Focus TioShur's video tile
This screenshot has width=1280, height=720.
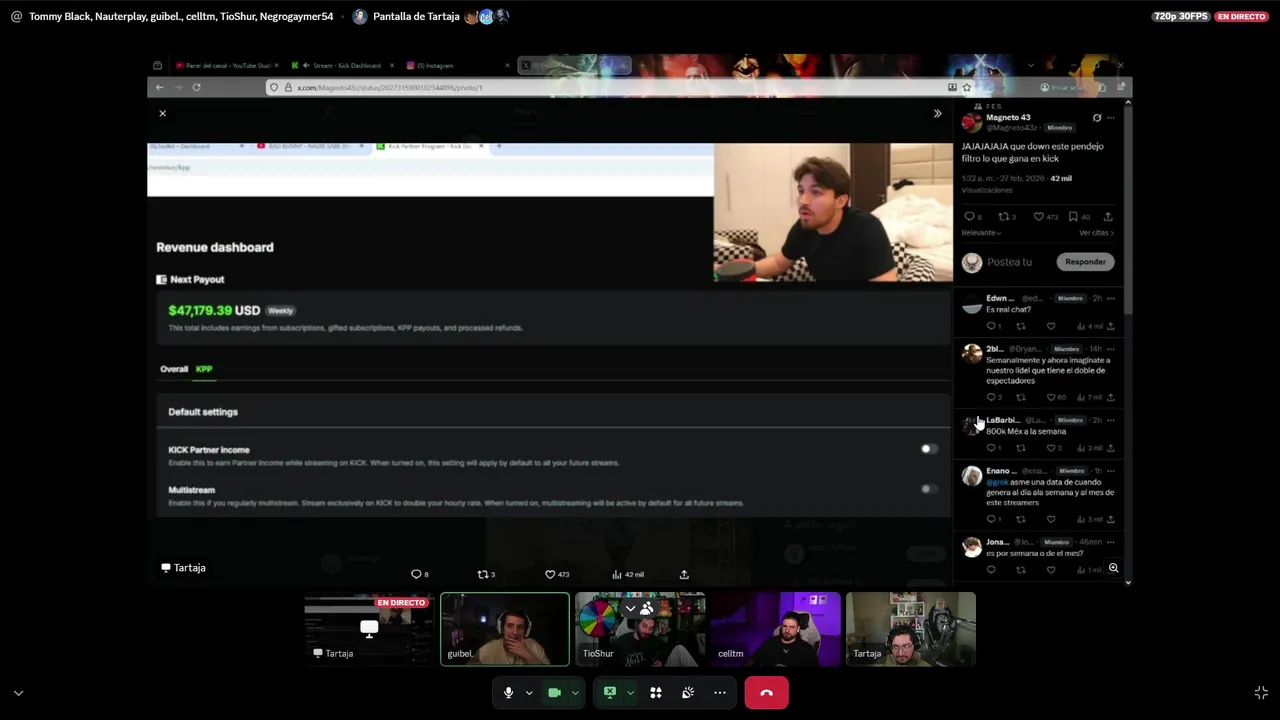click(640, 629)
